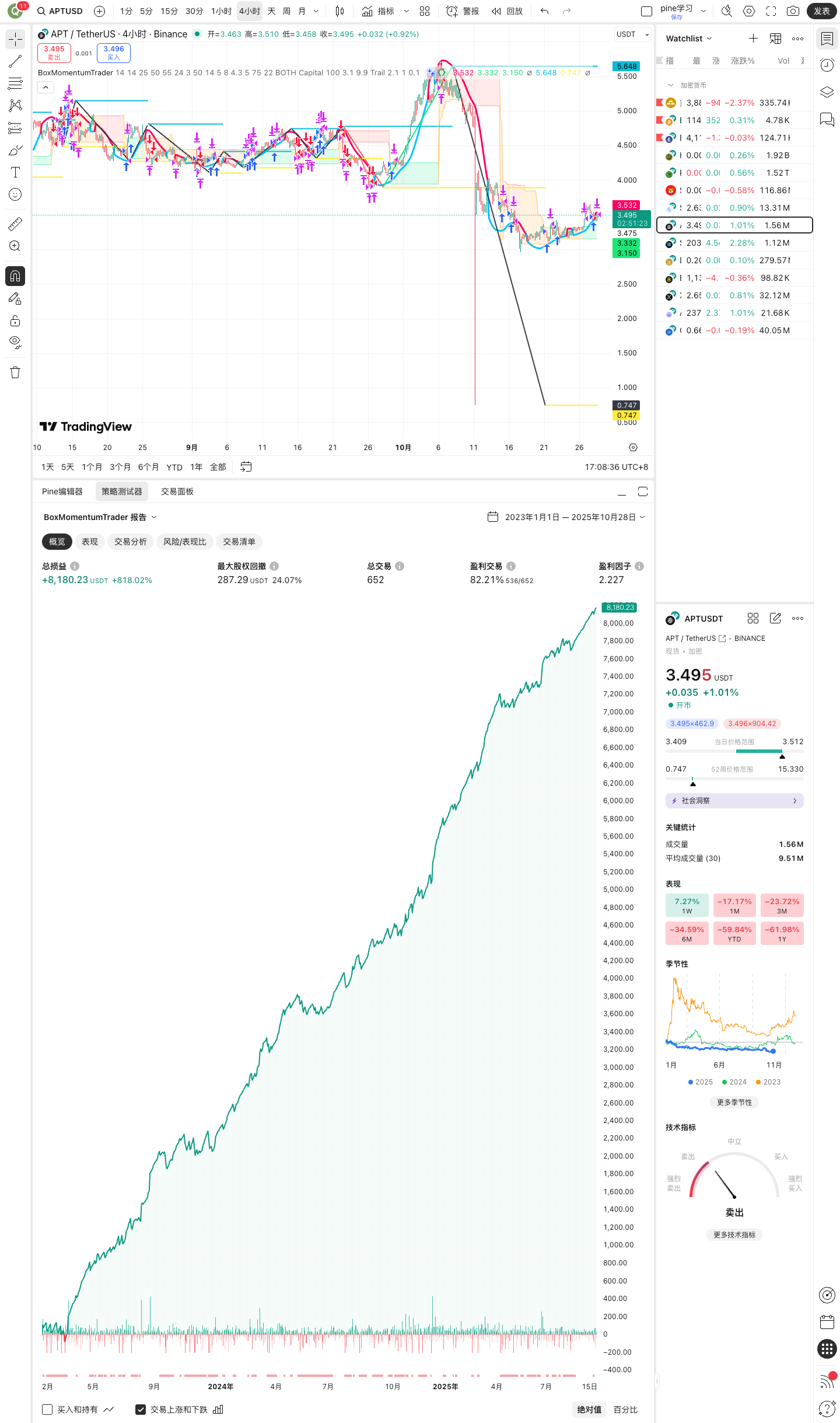
Task: Click the 发表 publish button
Action: [821, 11]
